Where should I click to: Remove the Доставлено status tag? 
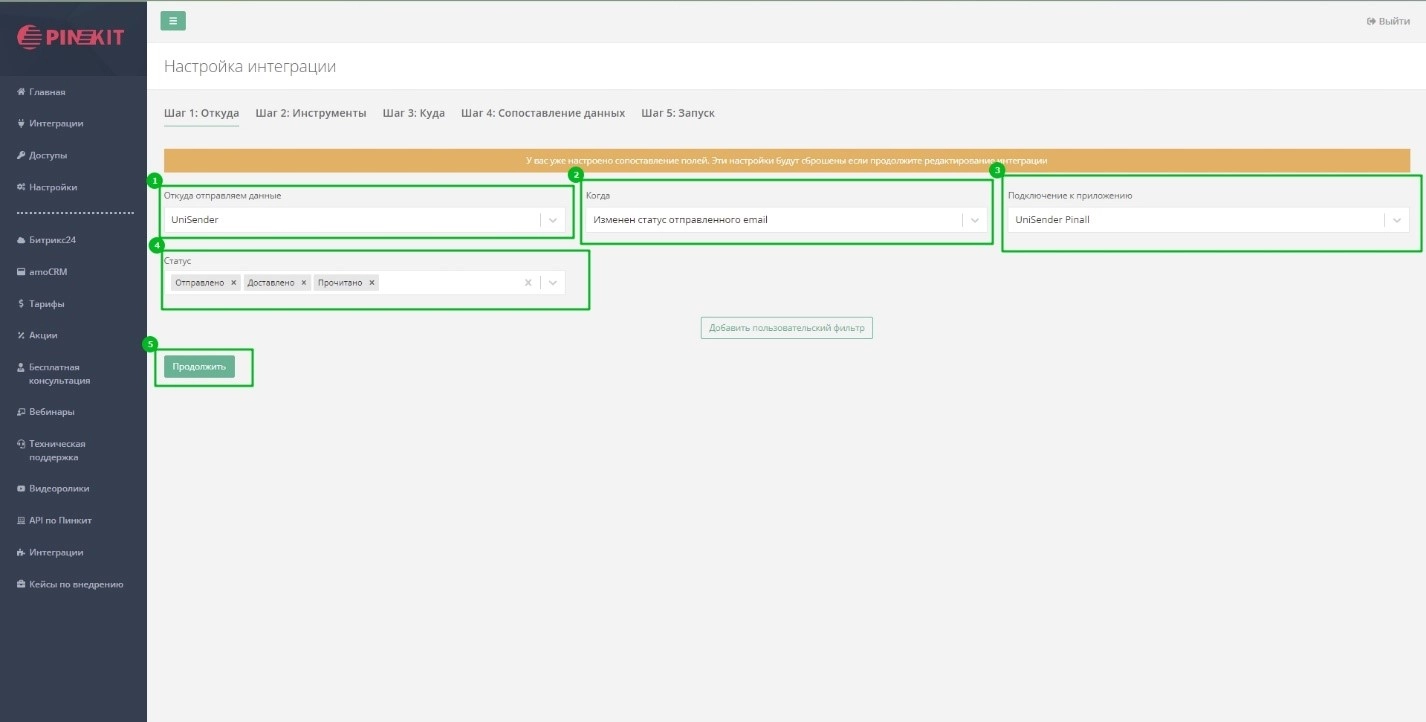click(x=305, y=283)
